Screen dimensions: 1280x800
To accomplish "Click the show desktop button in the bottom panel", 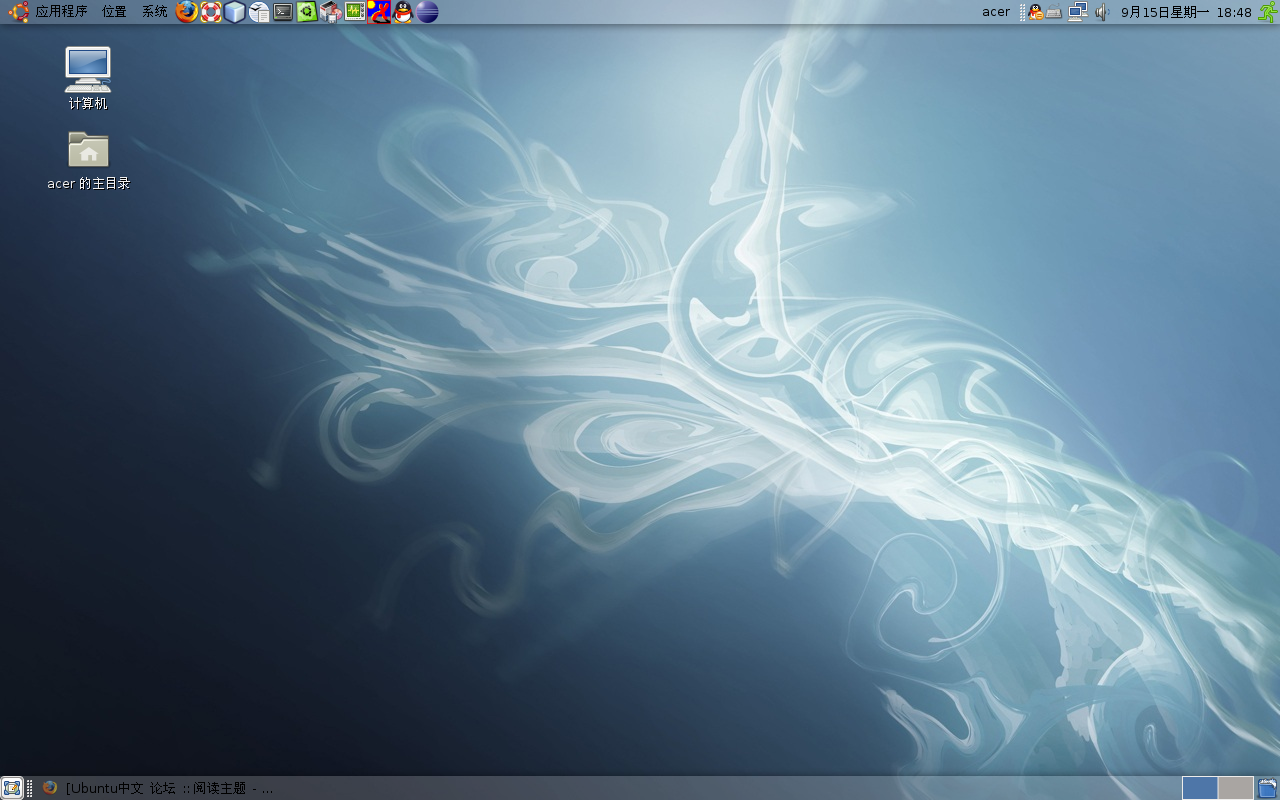I will pyautogui.click(x=12, y=788).
